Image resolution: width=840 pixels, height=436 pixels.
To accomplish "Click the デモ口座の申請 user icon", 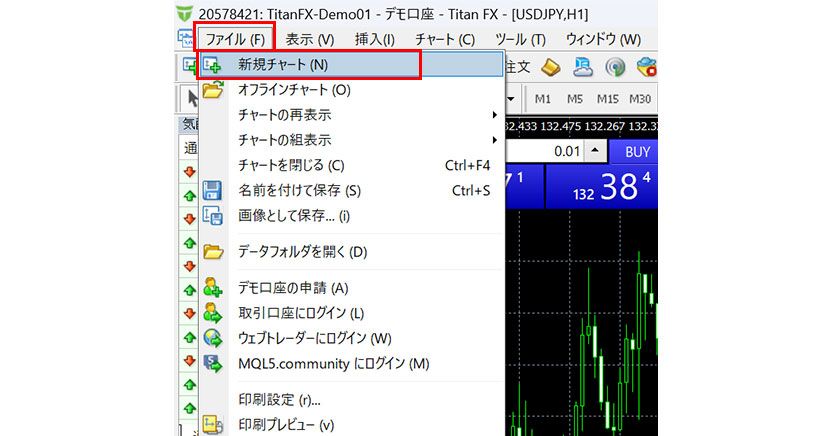I will 213,289.
